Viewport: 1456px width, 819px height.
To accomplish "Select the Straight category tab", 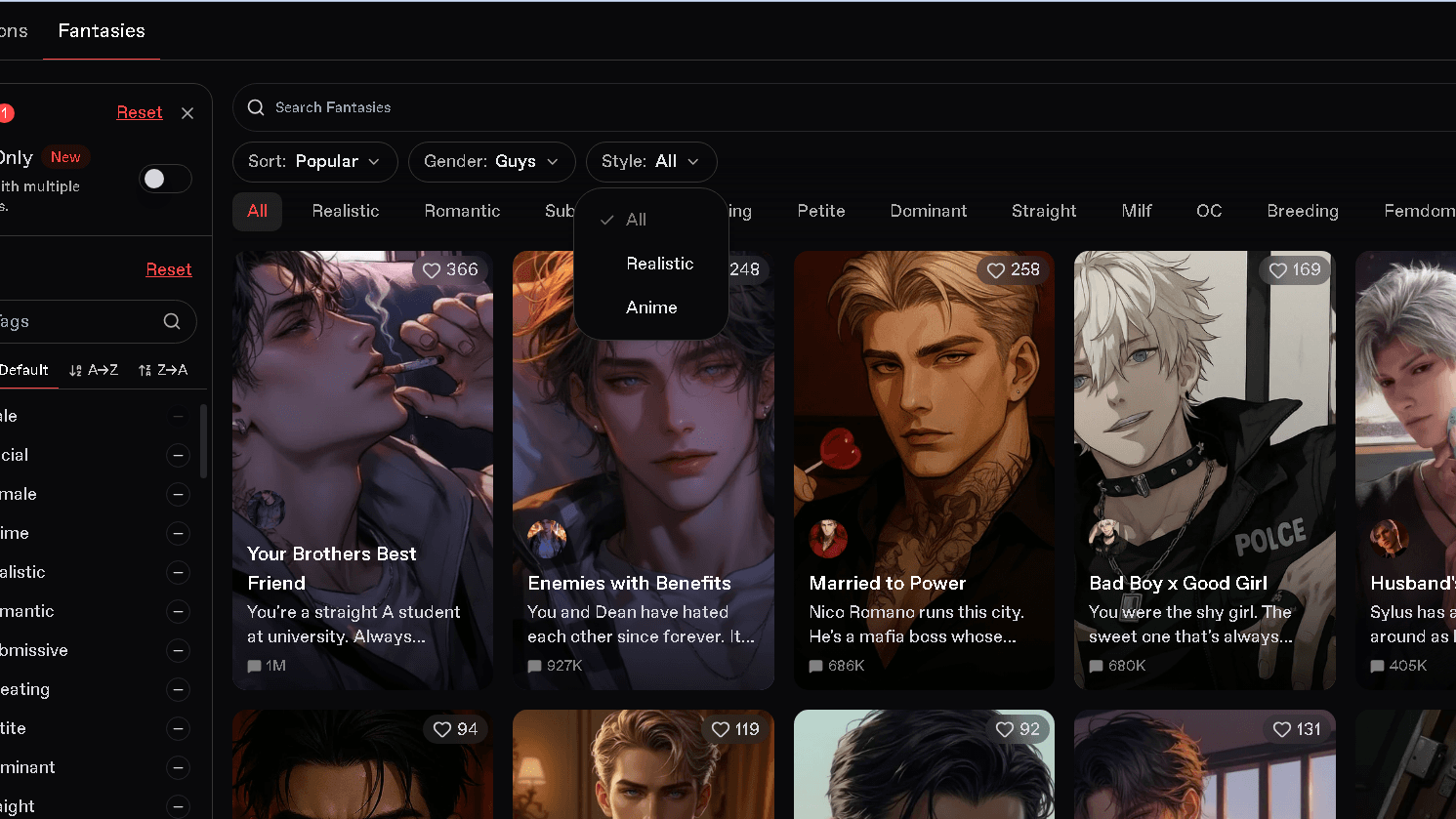I will pyautogui.click(x=1044, y=211).
